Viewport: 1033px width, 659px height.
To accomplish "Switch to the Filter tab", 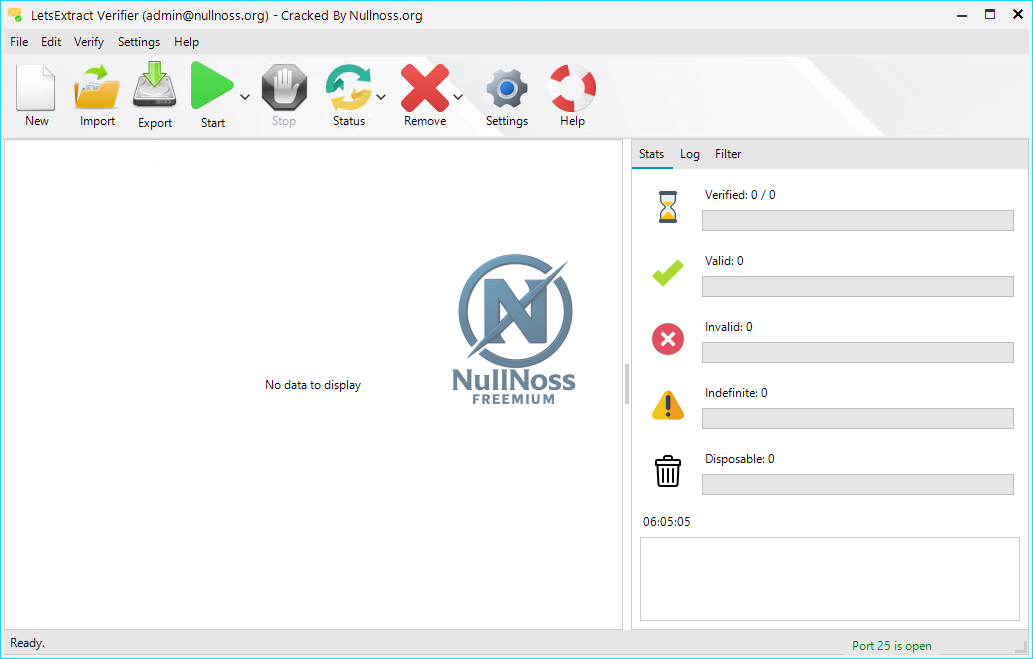I will (x=728, y=154).
